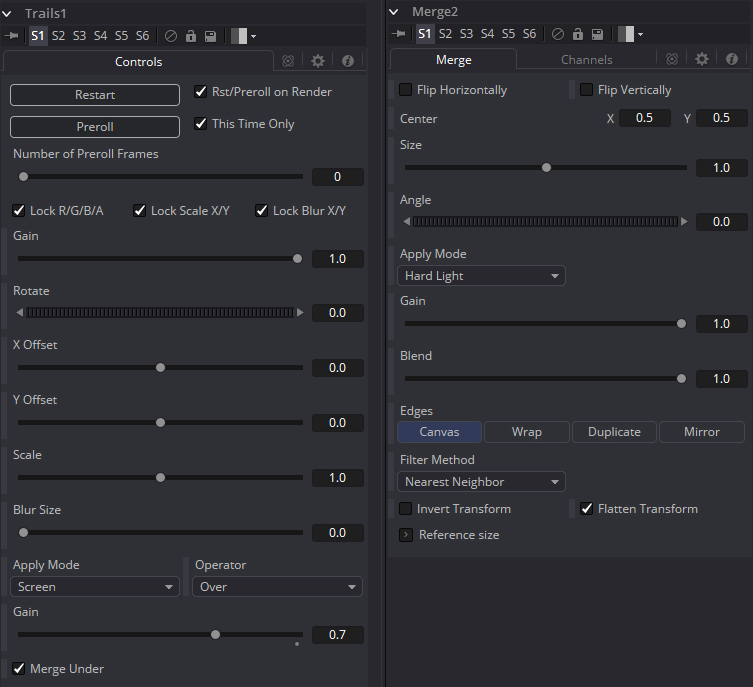
Task: Click Number of Preroll Frames value field
Action: point(338,177)
